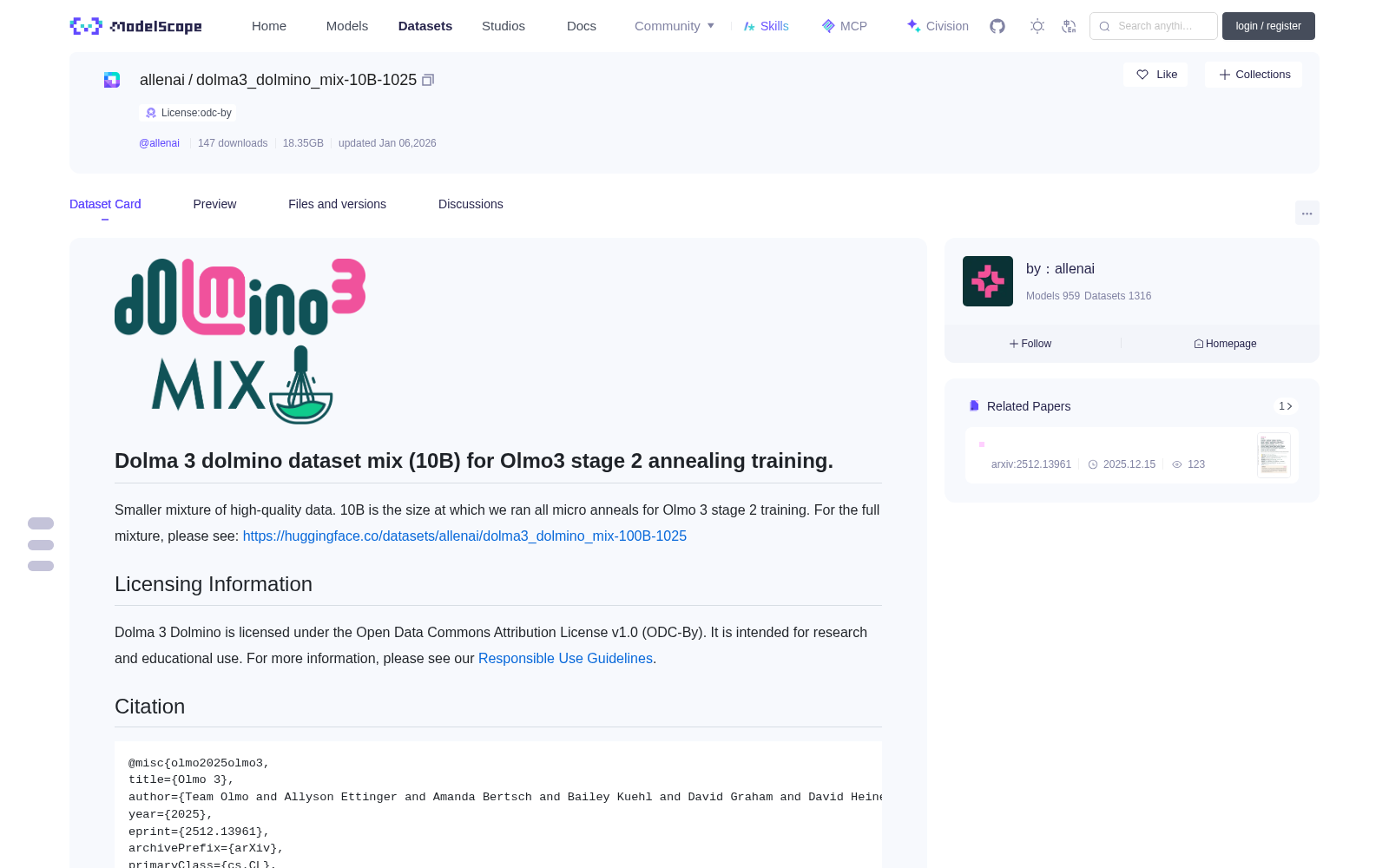Open Skills page link
Image resolution: width=1389 pixels, height=868 pixels.
[x=766, y=26]
